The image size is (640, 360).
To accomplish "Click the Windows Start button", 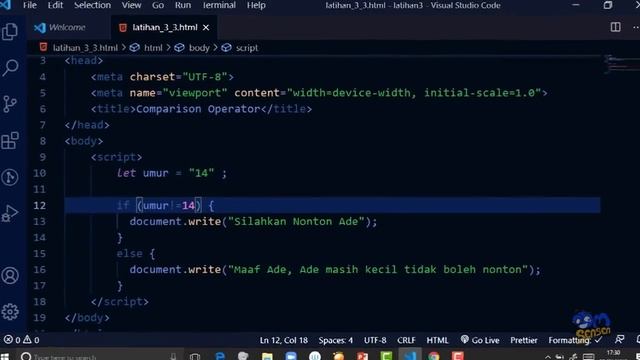I will 4,356.
